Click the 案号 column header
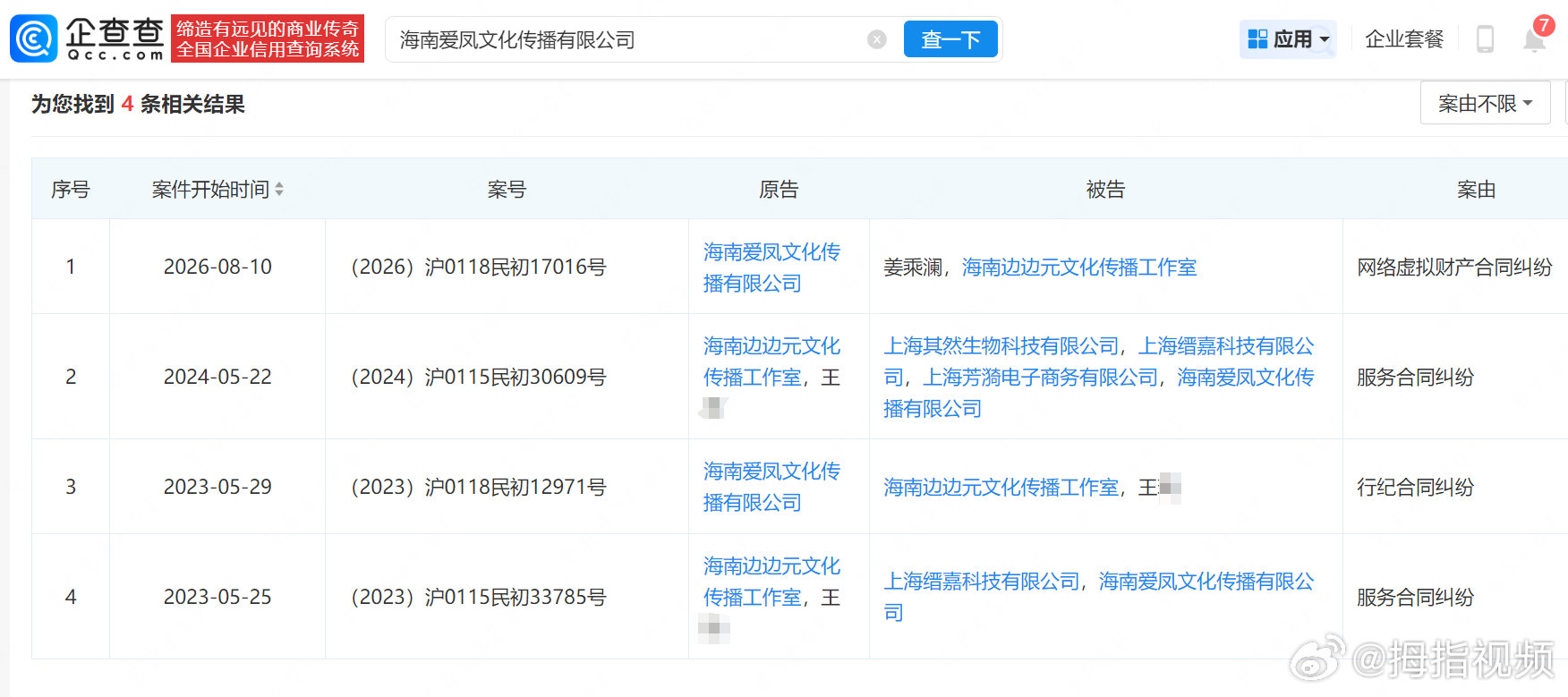Screen dimensions: 1568x697 [x=507, y=189]
